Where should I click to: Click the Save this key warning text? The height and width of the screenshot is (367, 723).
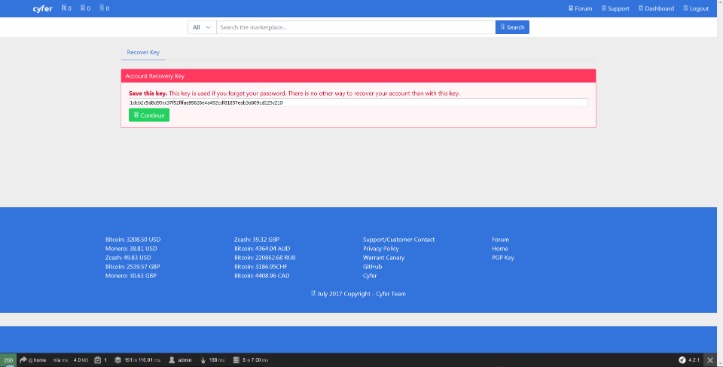pyautogui.click(x=294, y=93)
